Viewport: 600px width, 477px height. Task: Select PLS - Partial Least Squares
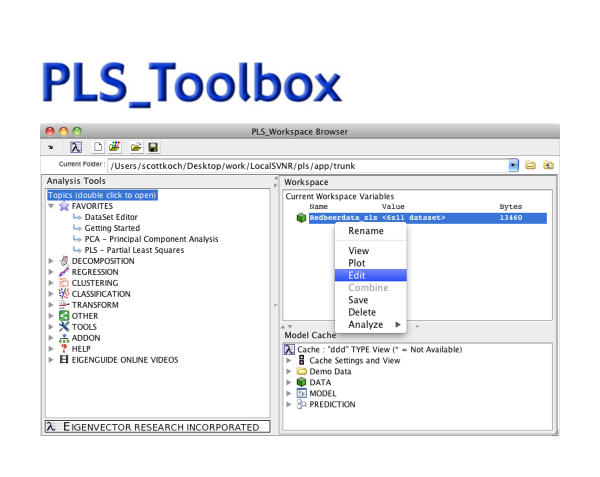[134, 250]
